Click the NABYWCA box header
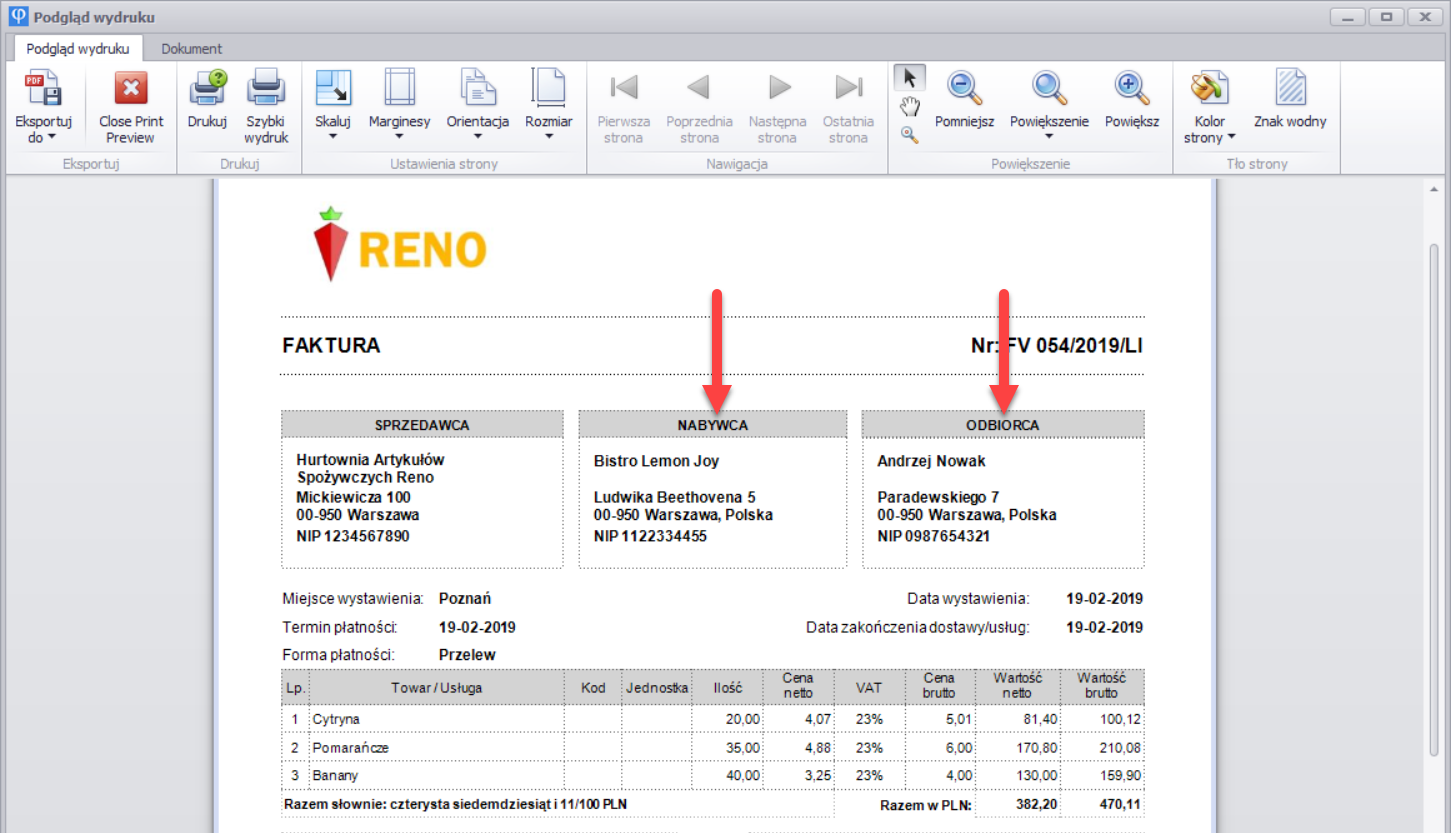 [712, 425]
